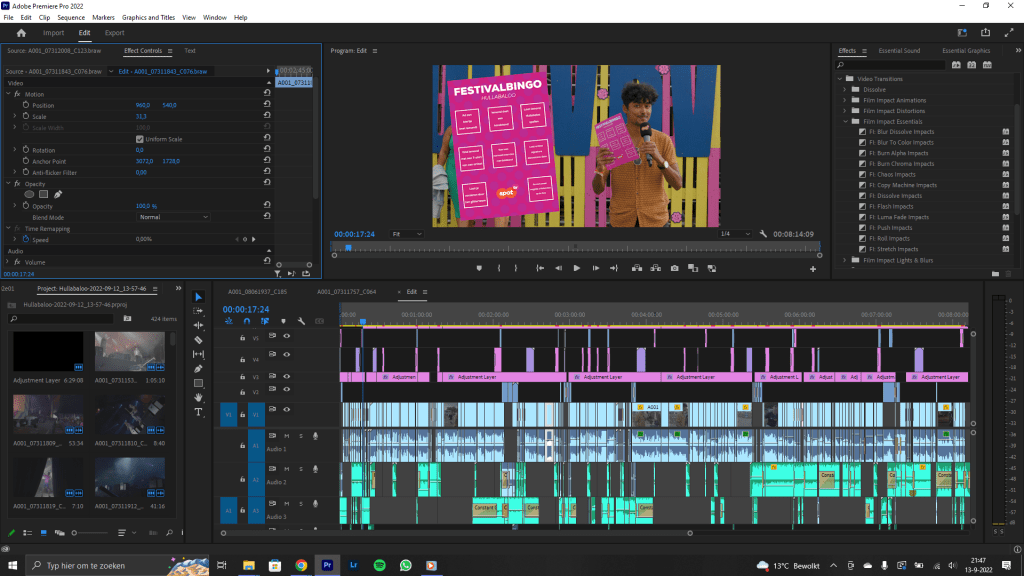Click the Position X value 960,0
This screenshot has height=576, width=1024.
(x=142, y=105)
